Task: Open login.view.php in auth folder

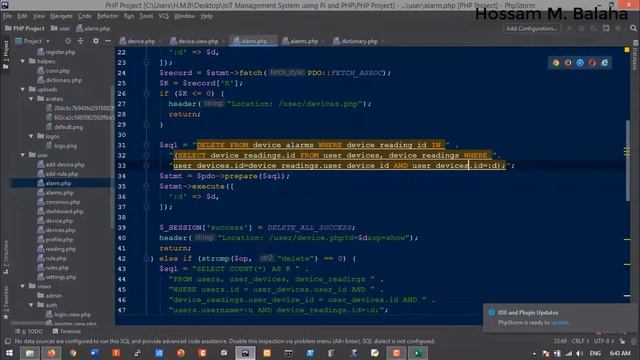Action: [68, 315]
